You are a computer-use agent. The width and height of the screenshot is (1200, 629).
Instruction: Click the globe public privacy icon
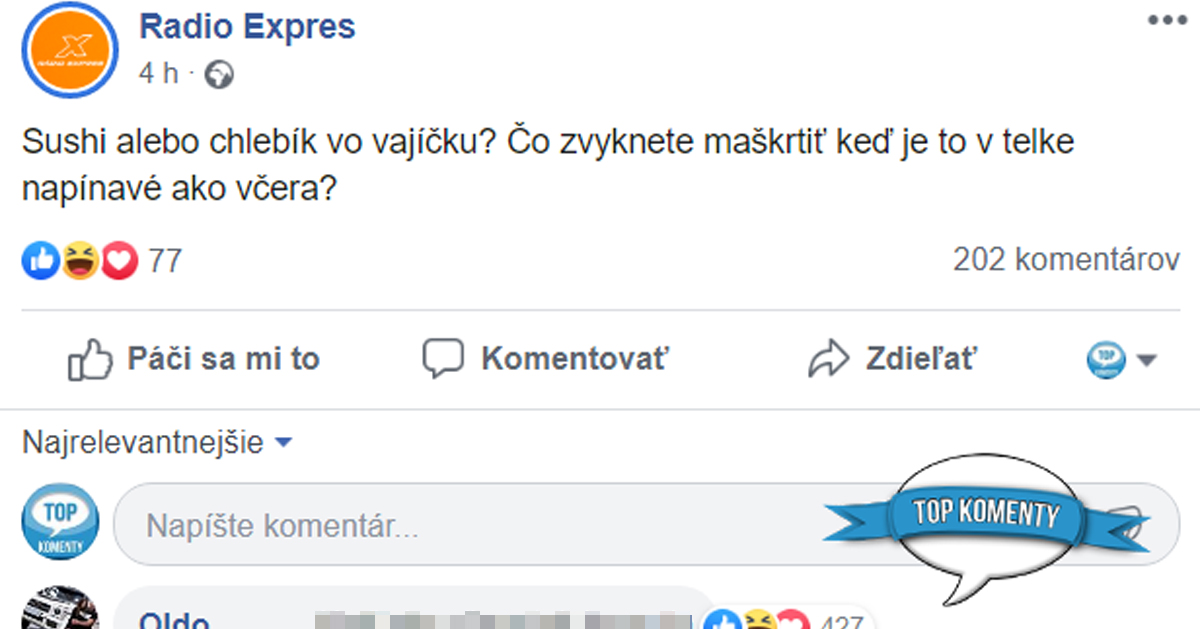click(x=219, y=72)
